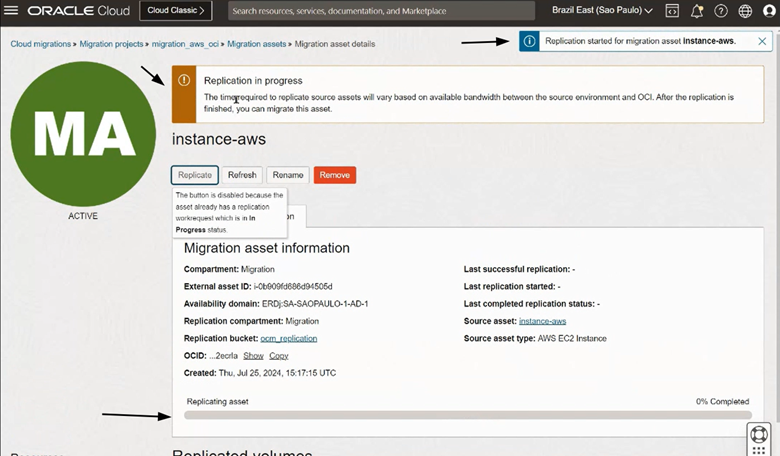This screenshot has width=780, height=456.
Task: Rename the instance-aws asset
Action: (x=287, y=175)
